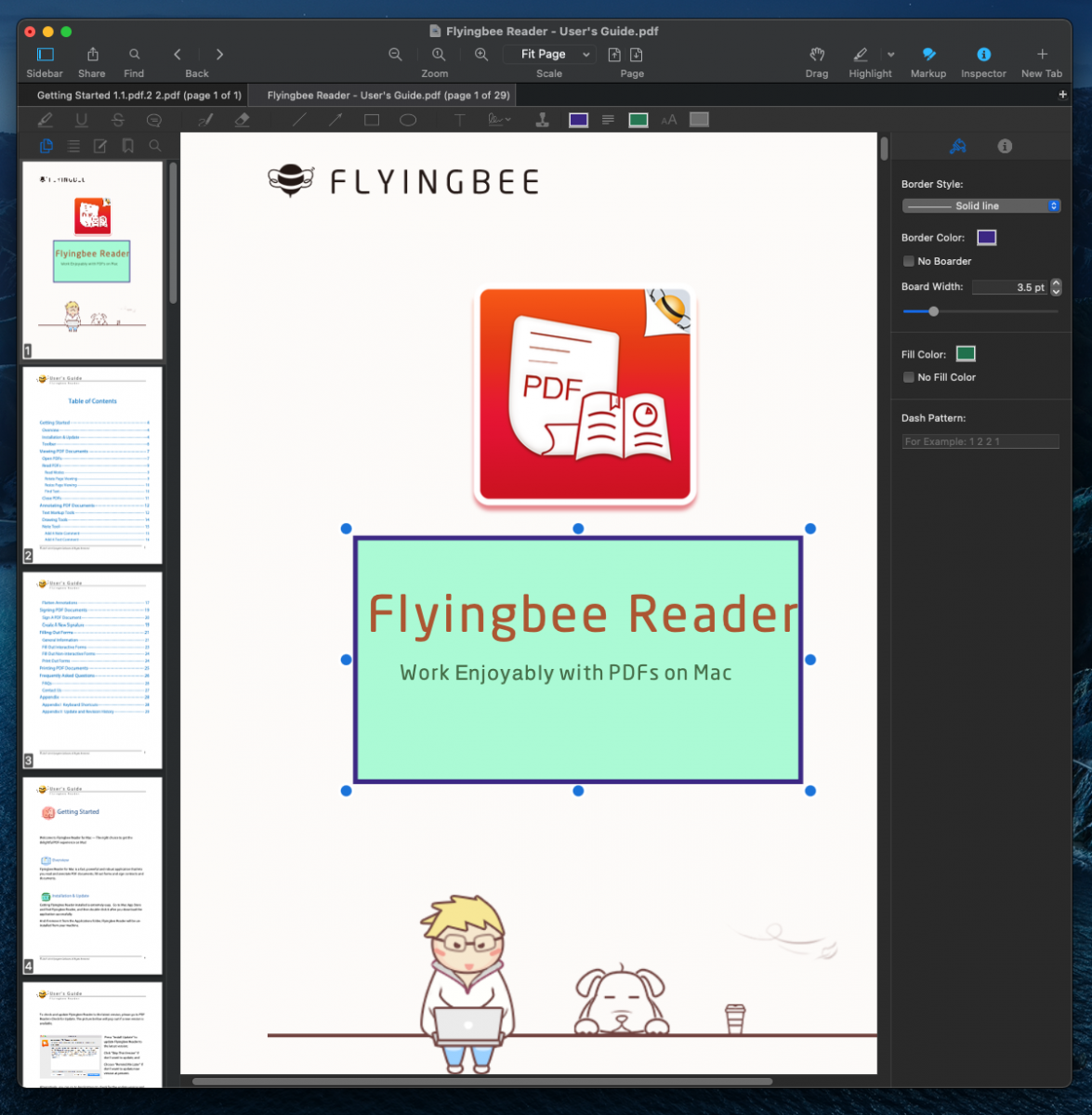Toggle the Sidebar panel icon
1092x1115 pixels.
coord(45,55)
